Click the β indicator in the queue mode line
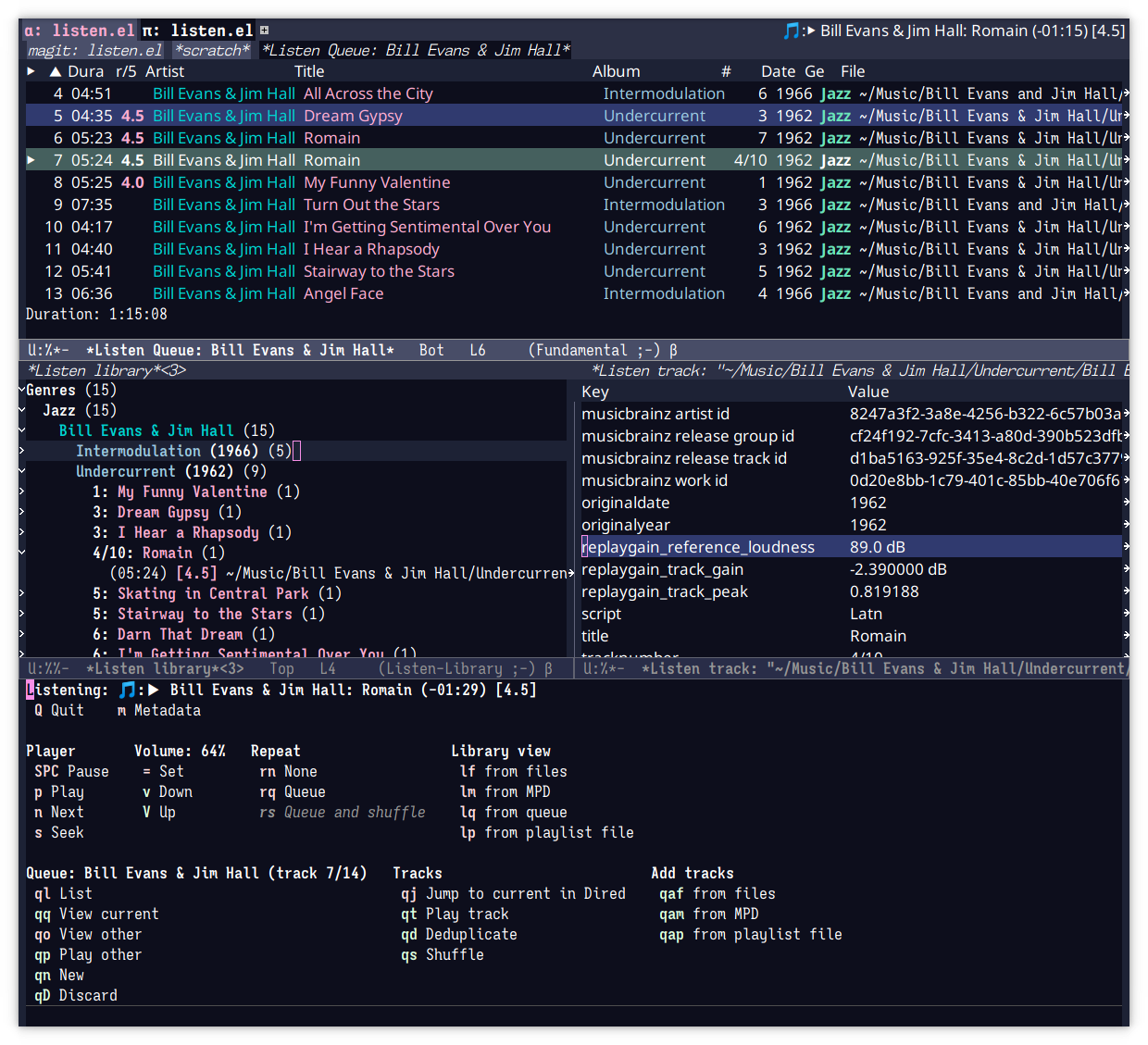This screenshot has width=1148, height=1045. coord(672,350)
